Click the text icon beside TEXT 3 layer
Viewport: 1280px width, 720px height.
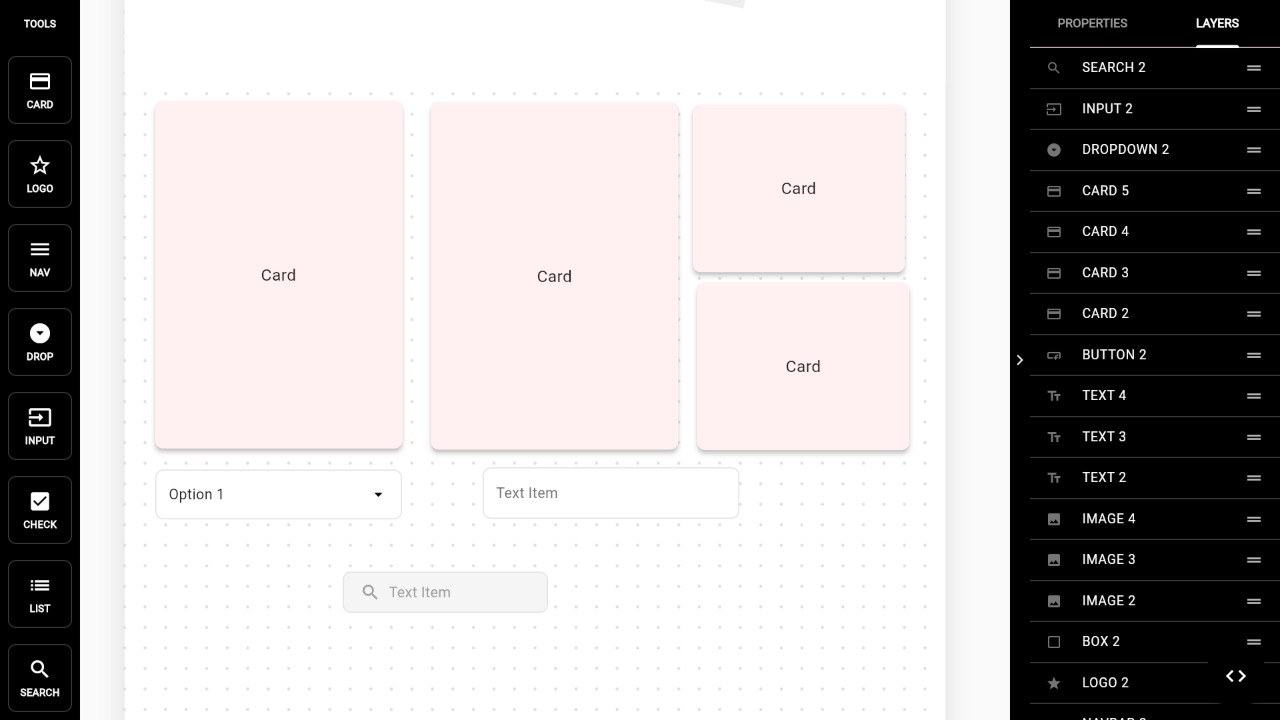coord(1054,437)
